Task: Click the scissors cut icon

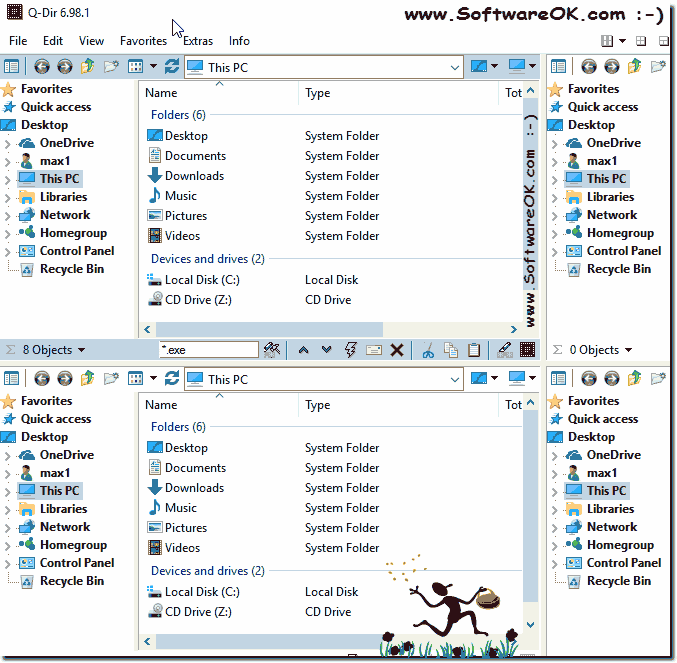Action: point(428,350)
